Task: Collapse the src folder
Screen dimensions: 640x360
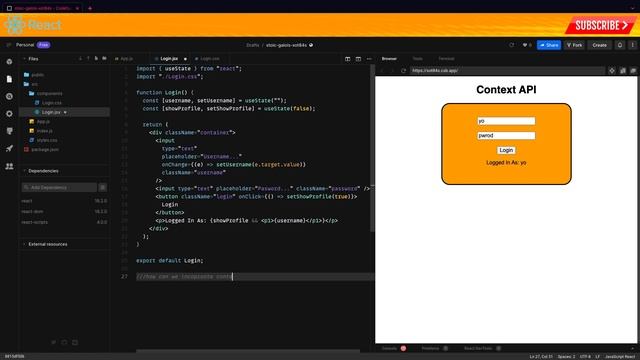Action: [x=31, y=84]
